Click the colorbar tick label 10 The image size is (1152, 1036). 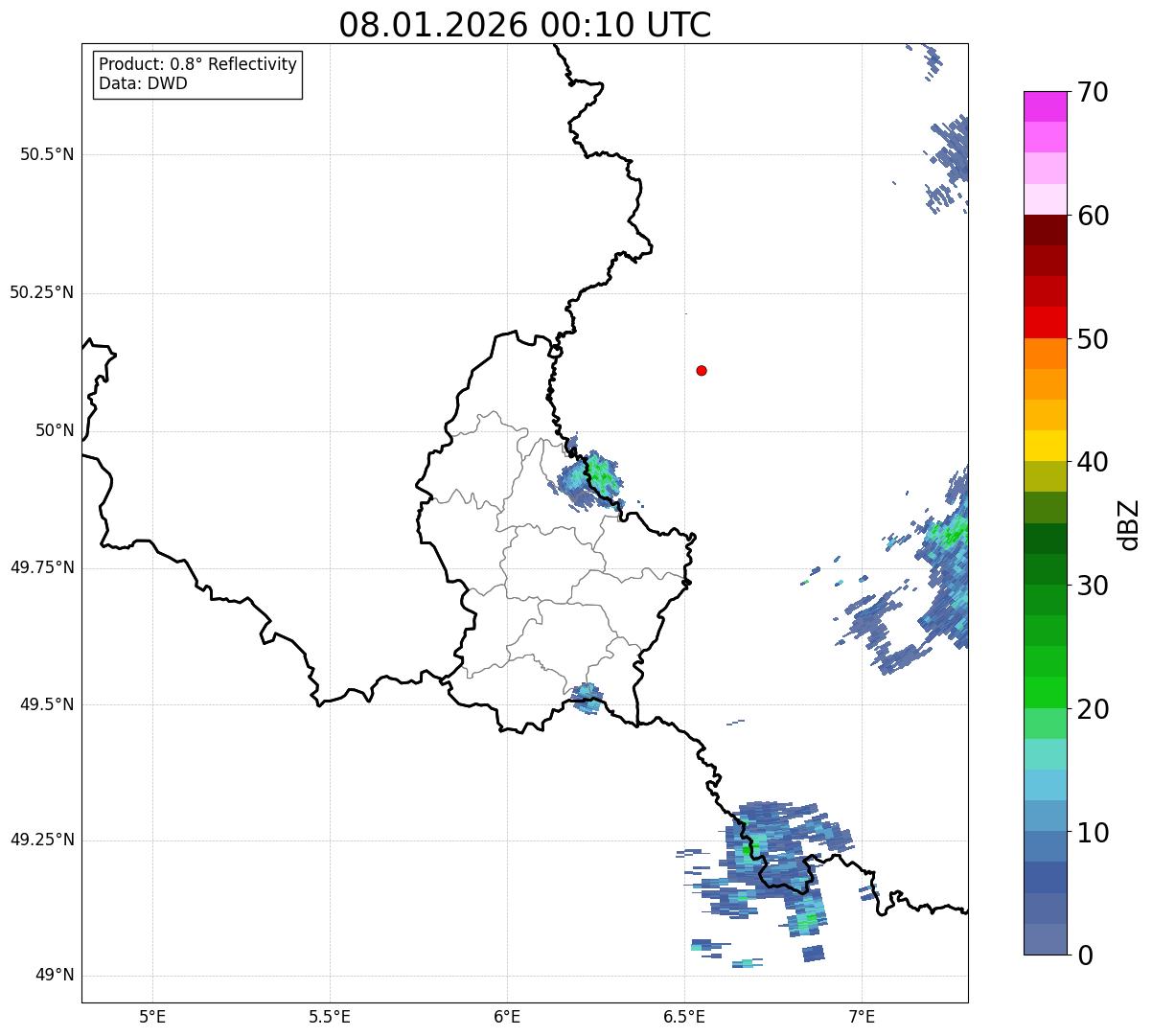(x=1093, y=832)
